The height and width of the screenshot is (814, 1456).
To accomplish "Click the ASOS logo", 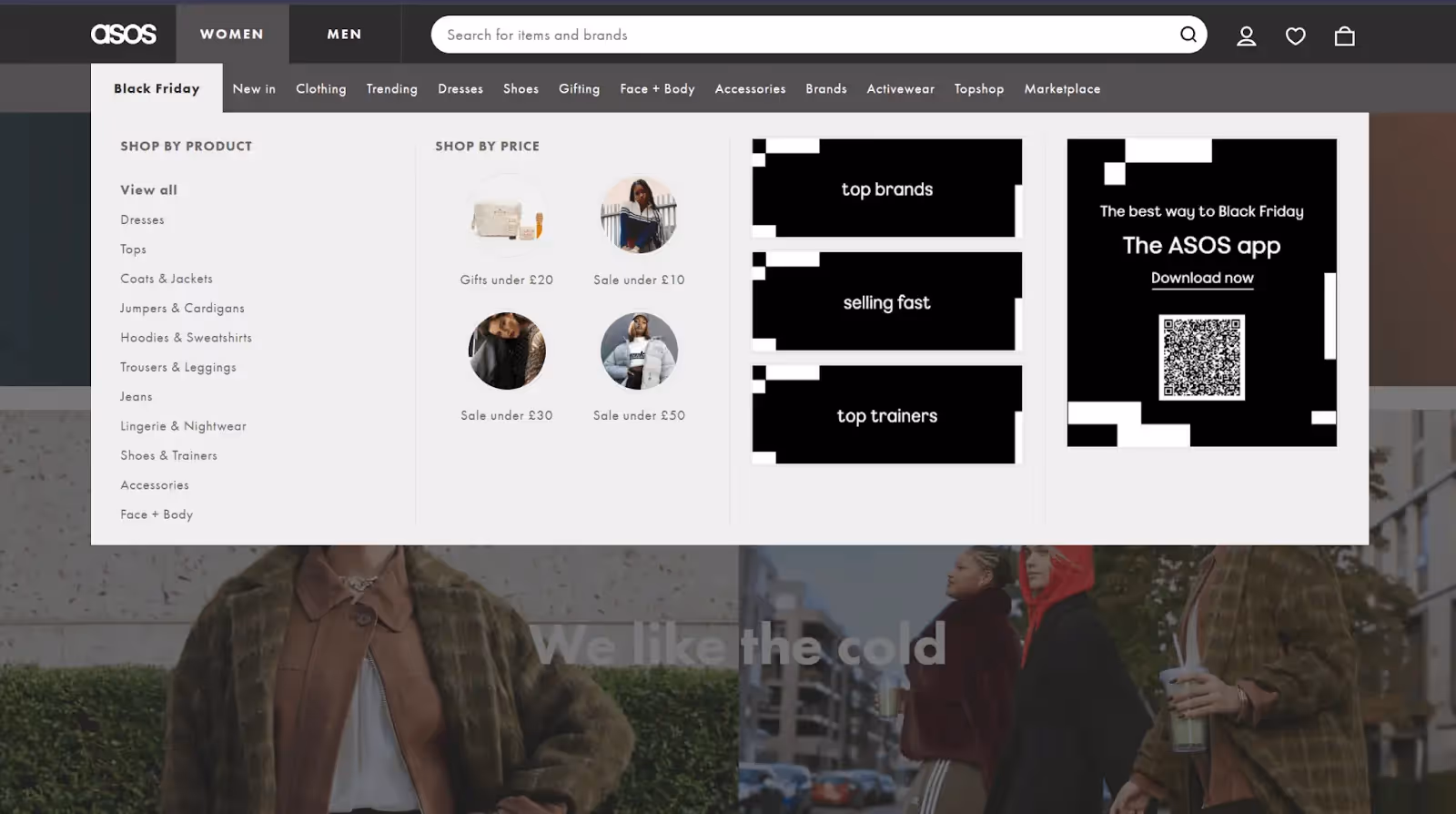I will 124,35.
